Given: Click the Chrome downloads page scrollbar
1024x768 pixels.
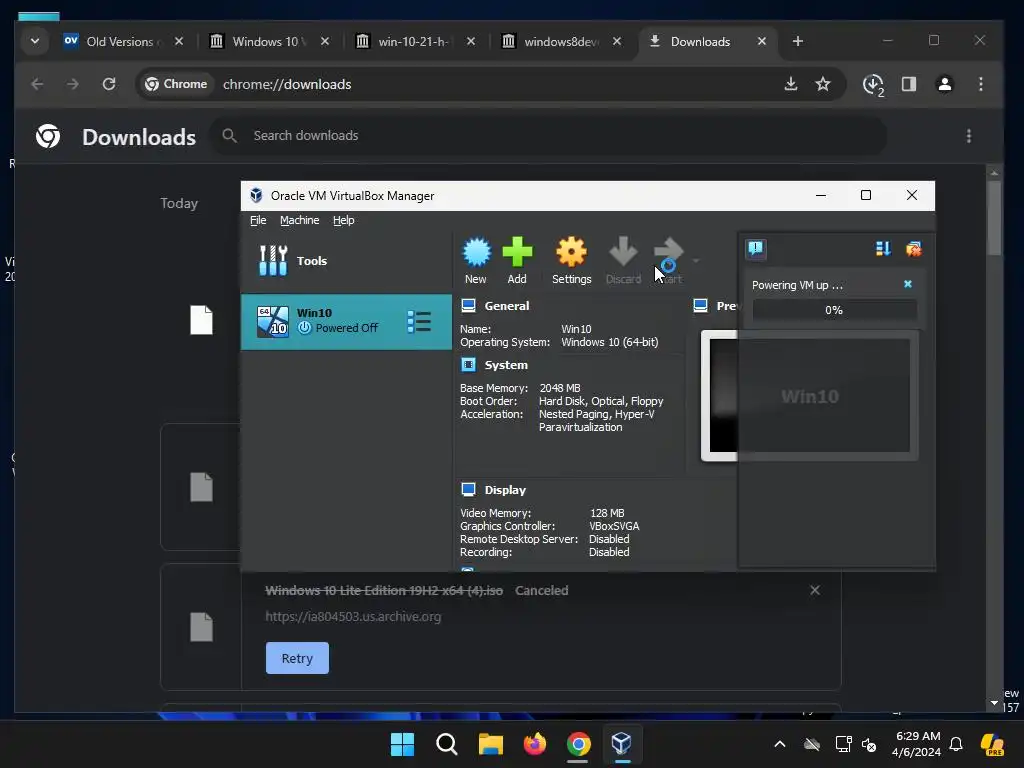Looking at the screenshot, I should click(994, 219).
